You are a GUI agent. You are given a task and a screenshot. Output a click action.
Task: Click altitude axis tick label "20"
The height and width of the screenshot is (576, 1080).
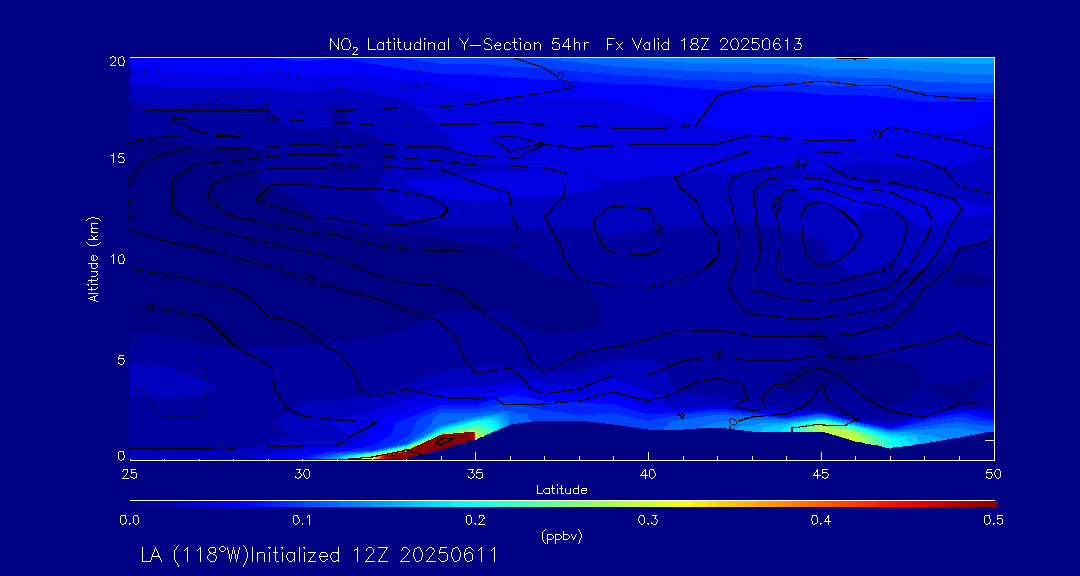point(116,61)
